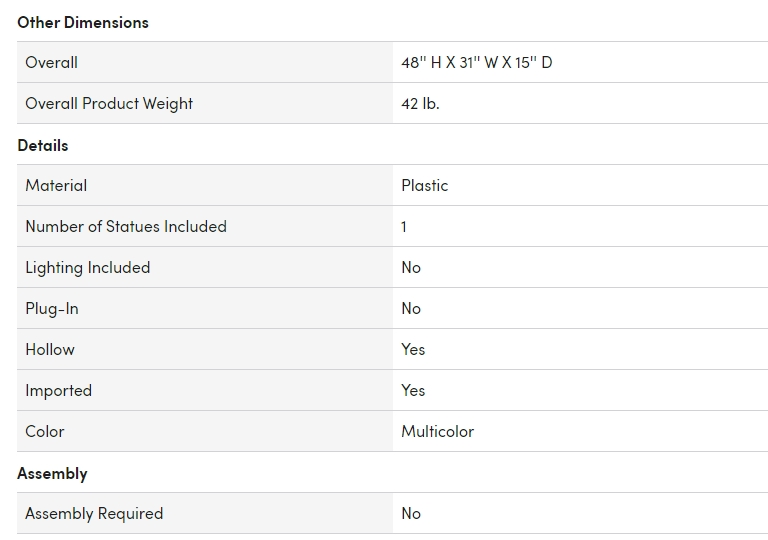Click the No value beside Plug-In
Viewport: 768px width, 540px height.
tap(411, 308)
